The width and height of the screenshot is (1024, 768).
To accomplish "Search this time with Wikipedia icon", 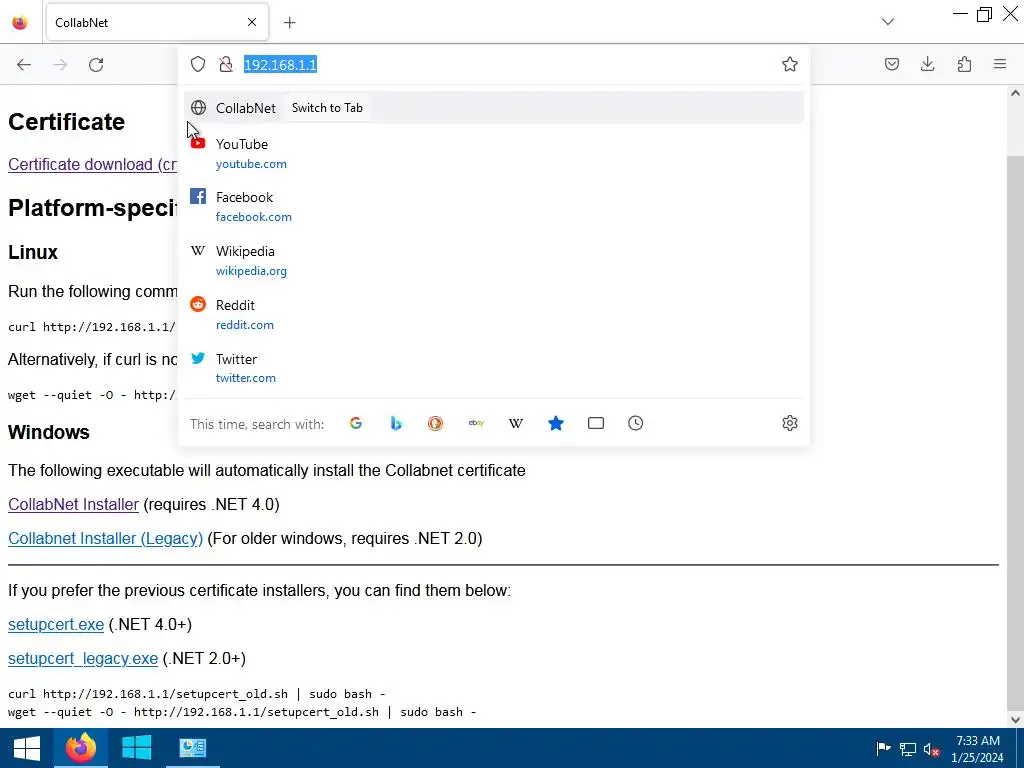I will [x=516, y=423].
